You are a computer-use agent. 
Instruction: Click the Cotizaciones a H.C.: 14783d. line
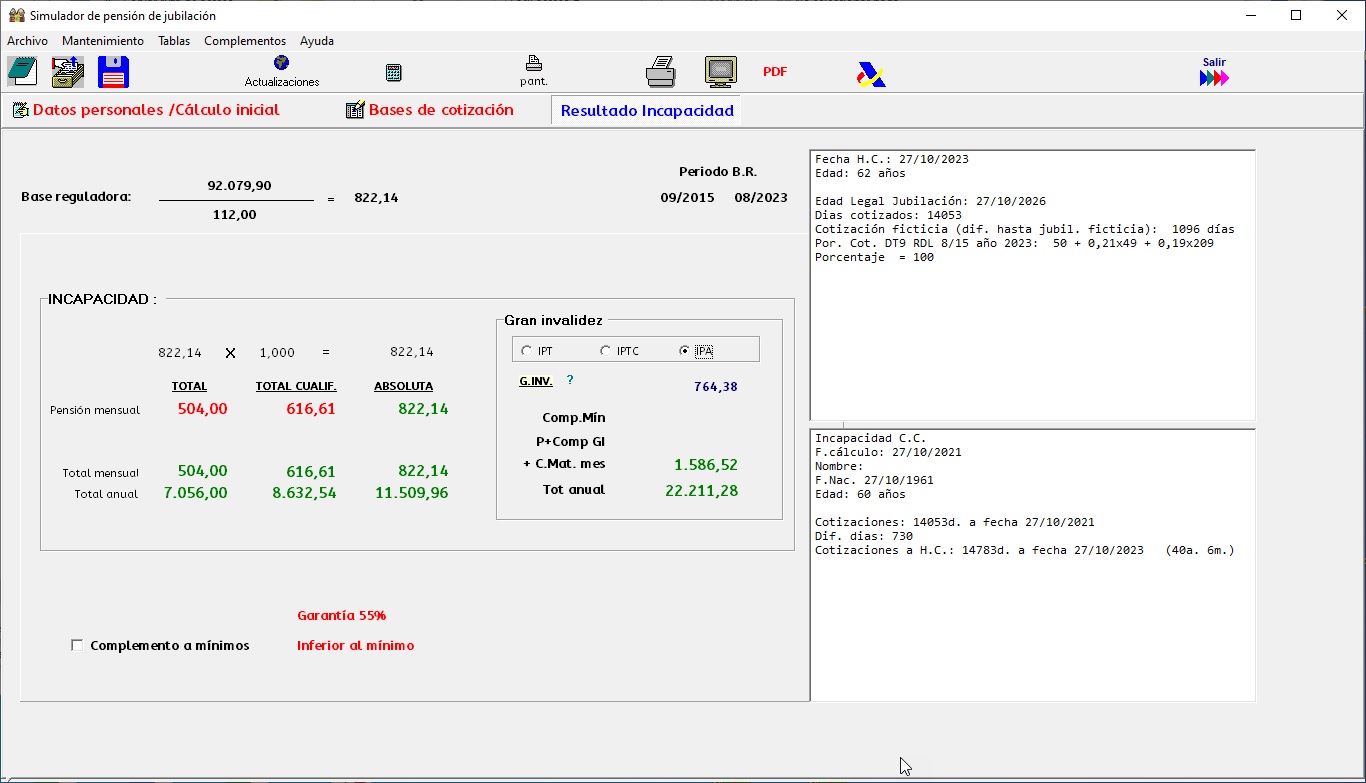(1024, 550)
